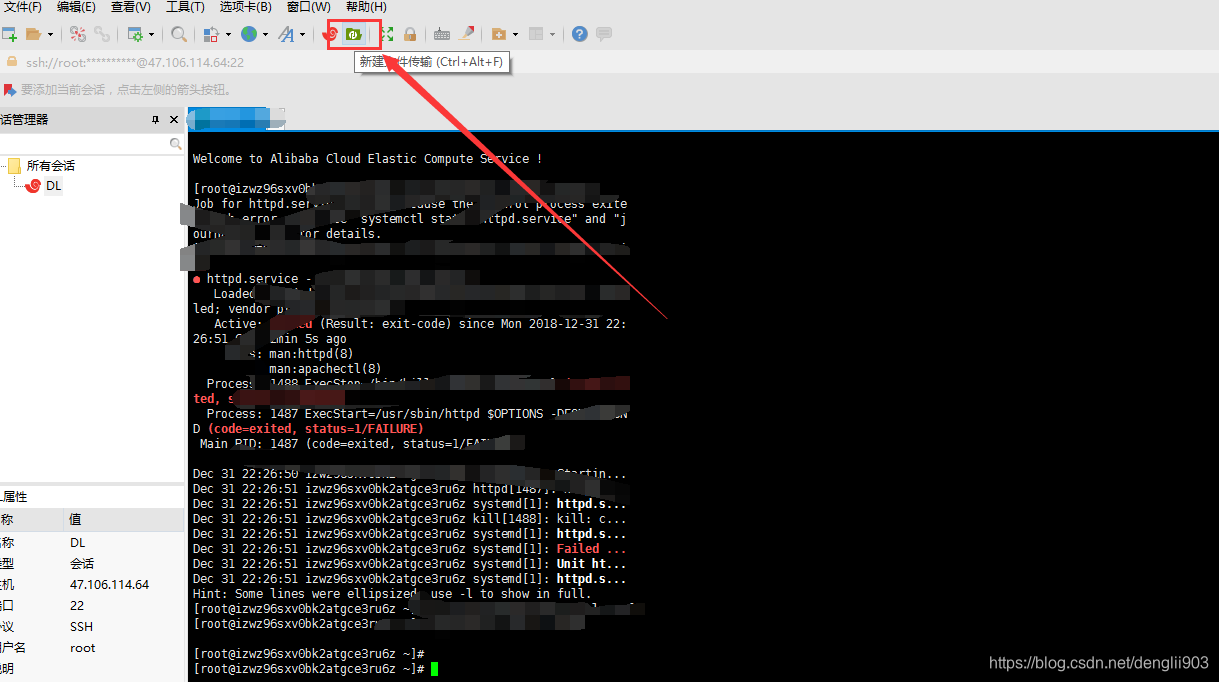Image resolution: width=1219 pixels, height=682 pixels.
Task: Click the protocol value SSH
Action: coord(81,626)
